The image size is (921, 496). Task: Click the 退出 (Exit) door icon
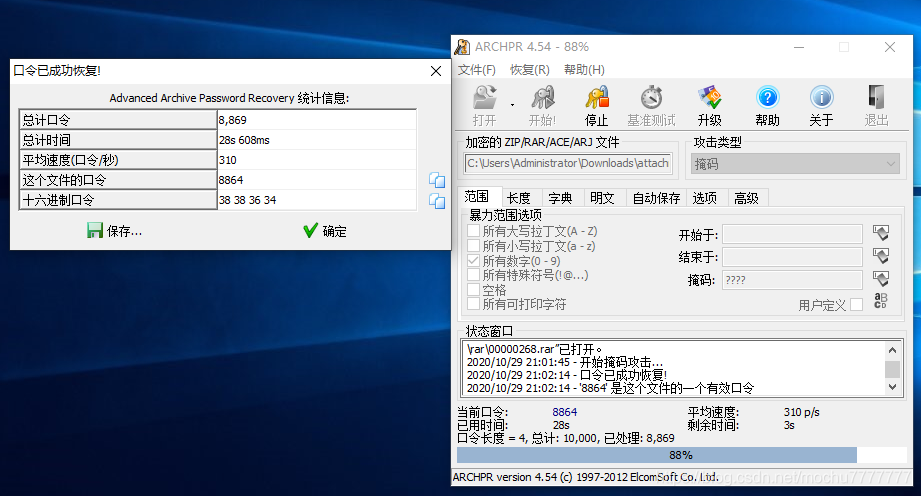876,105
